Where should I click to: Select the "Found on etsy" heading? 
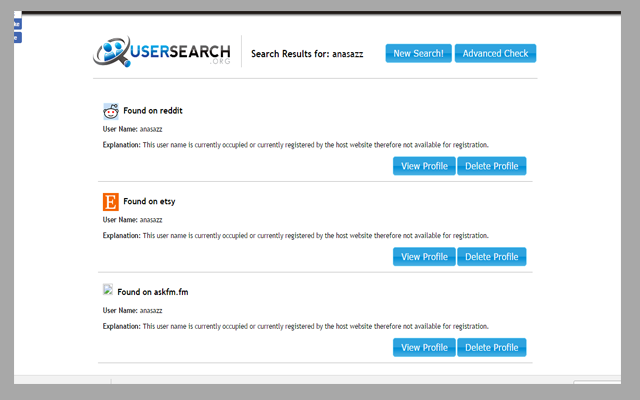coord(149,201)
